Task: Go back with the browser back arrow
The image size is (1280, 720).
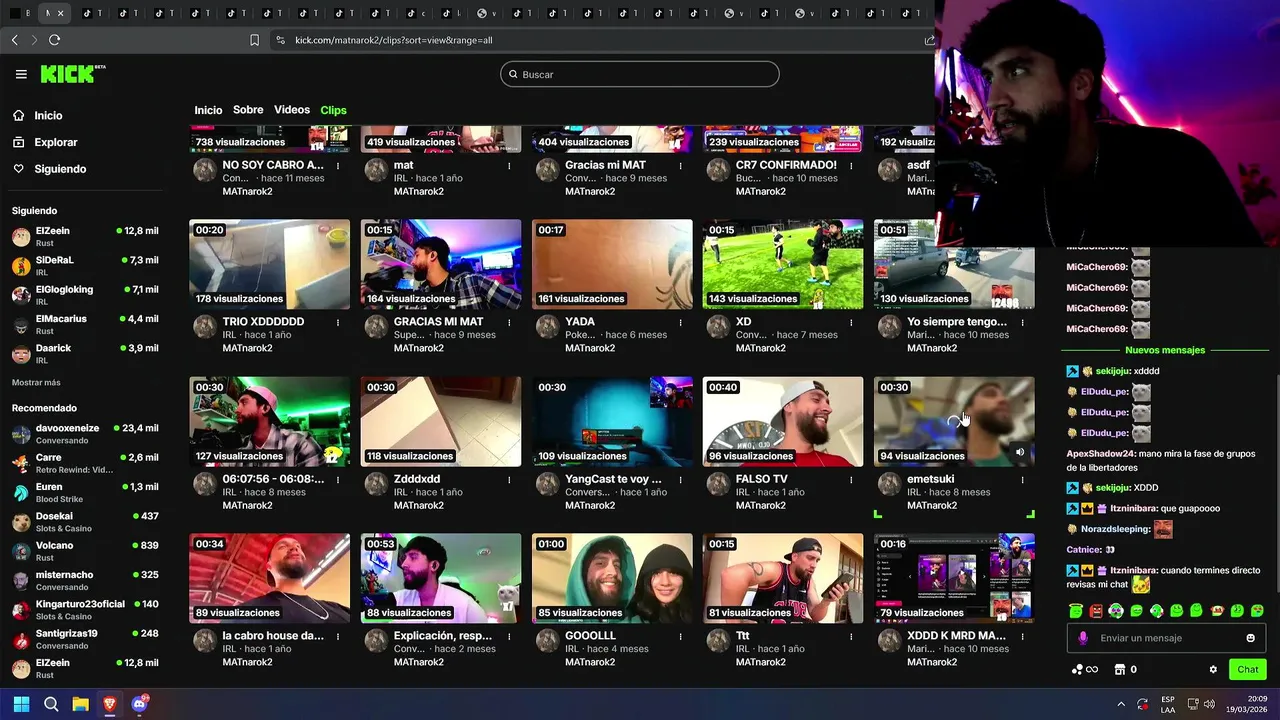Action: [14, 40]
